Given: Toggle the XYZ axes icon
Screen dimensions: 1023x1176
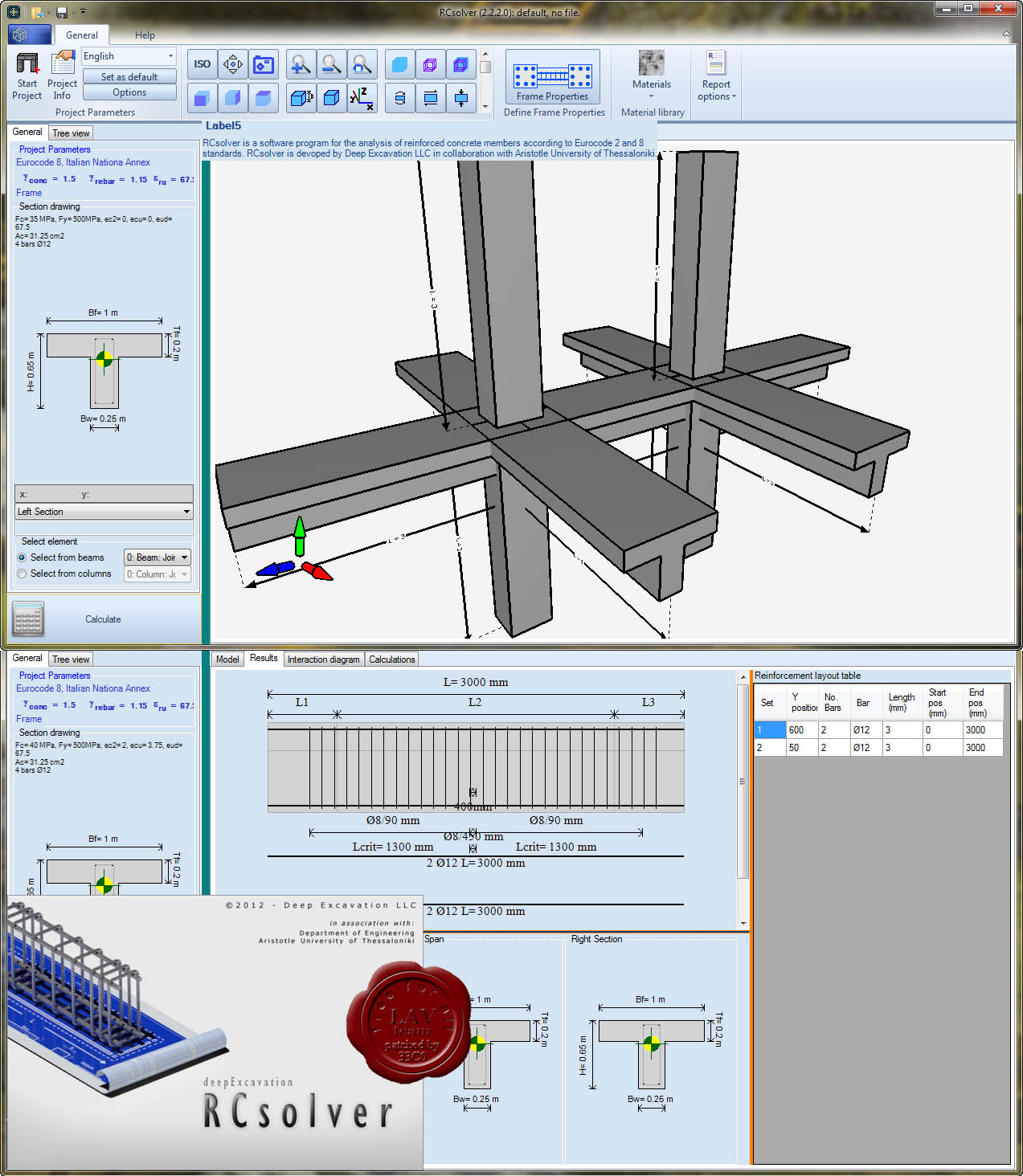Looking at the screenshot, I should pyautogui.click(x=362, y=98).
